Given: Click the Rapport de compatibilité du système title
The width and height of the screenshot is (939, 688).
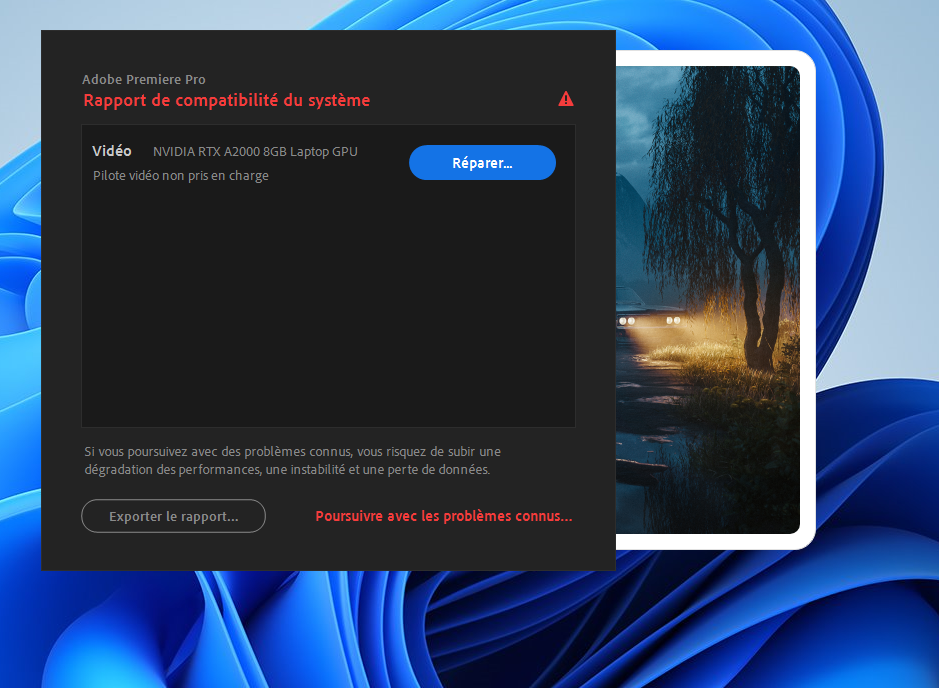Looking at the screenshot, I should coord(226,100).
